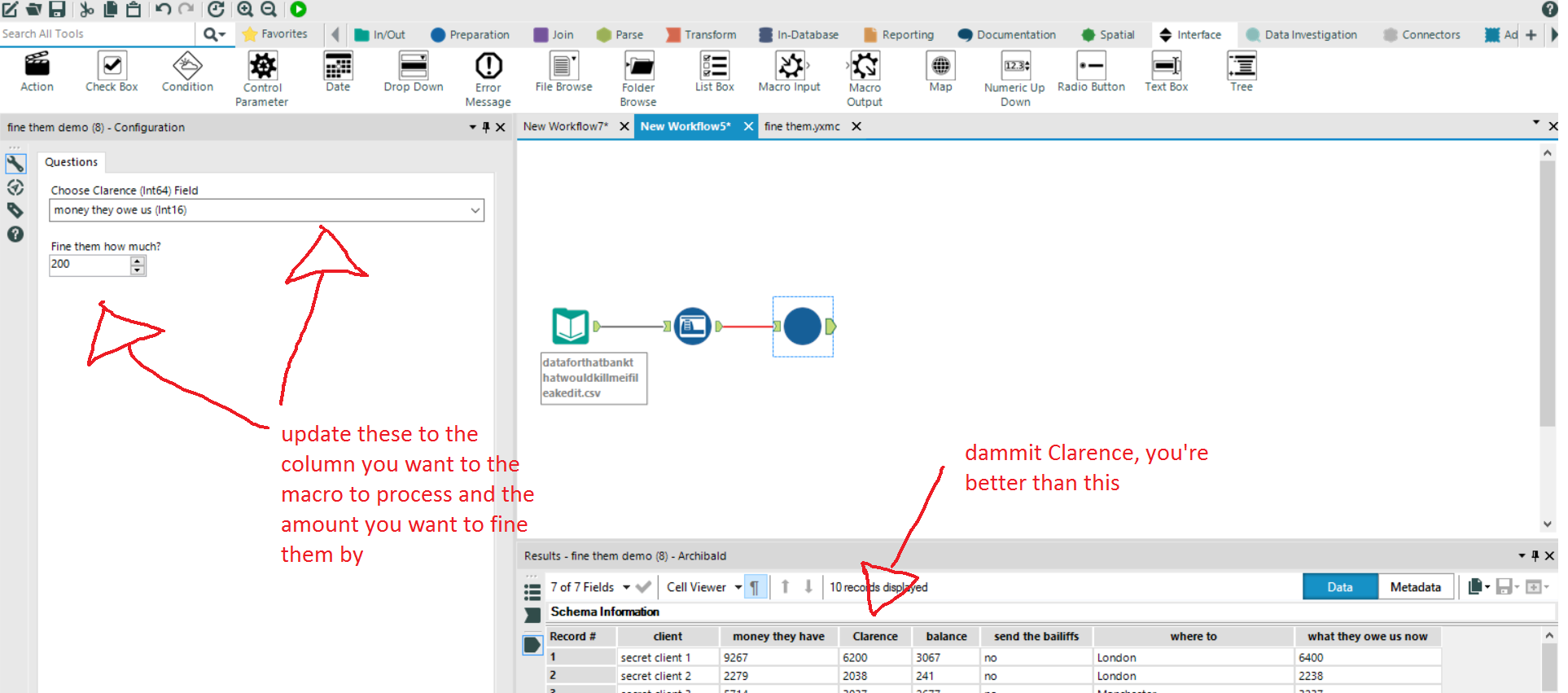Switch to the New Workflow7* tab
The image size is (1568, 693).
(566, 126)
